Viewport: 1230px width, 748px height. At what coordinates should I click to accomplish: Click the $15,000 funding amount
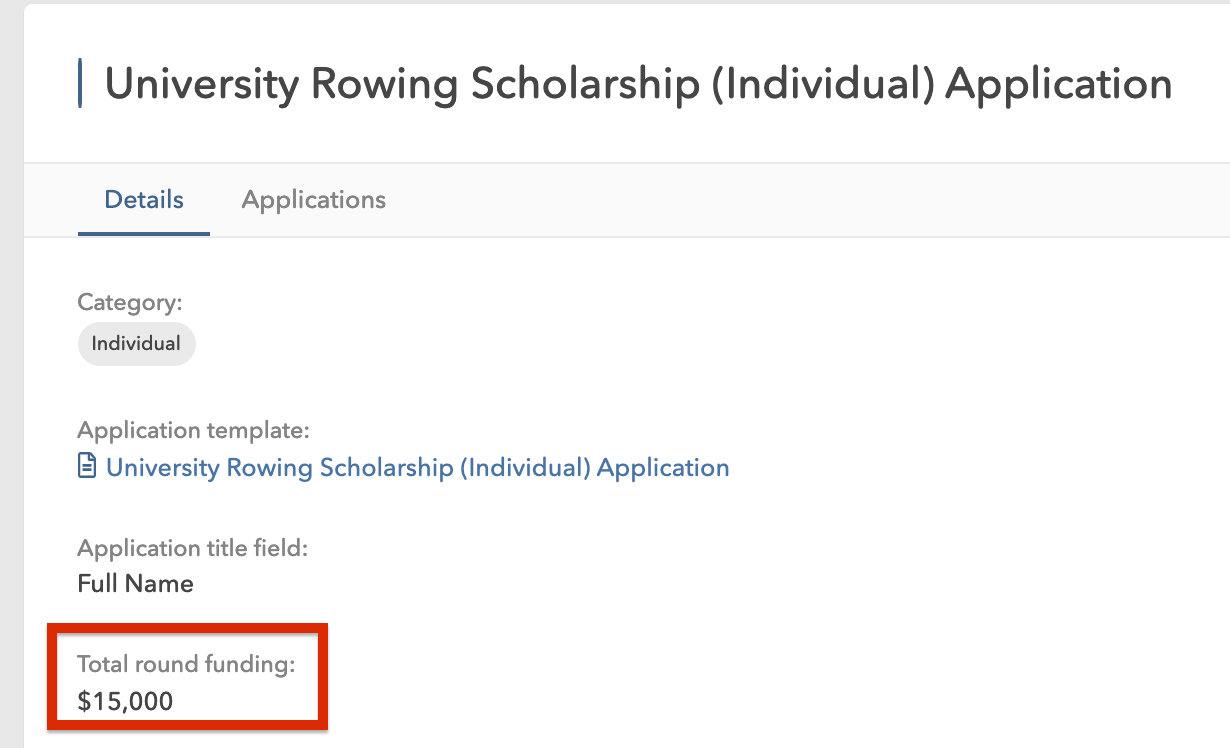pyautogui.click(x=125, y=702)
